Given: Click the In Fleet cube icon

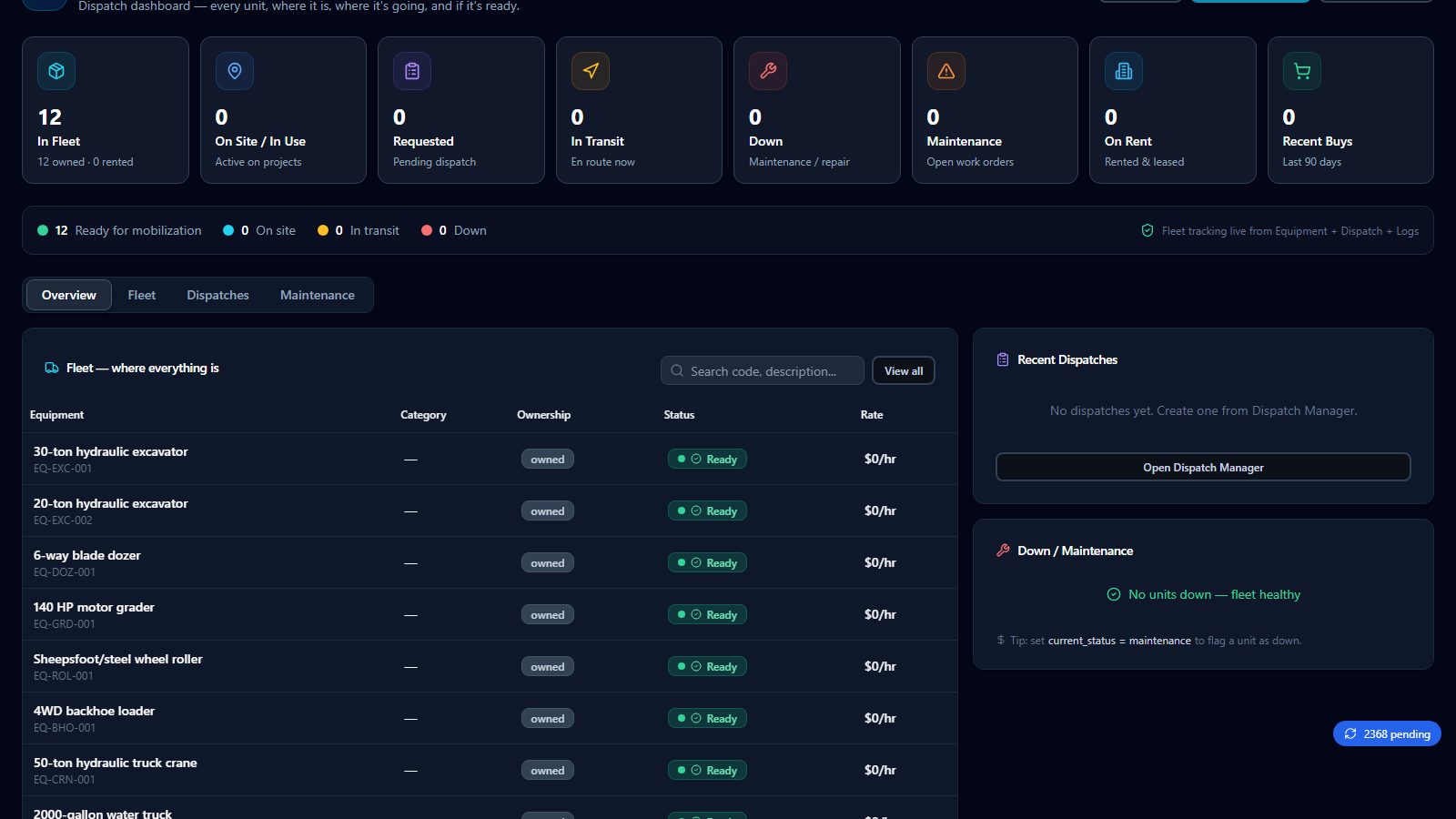Looking at the screenshot, I should coord(56,71).
